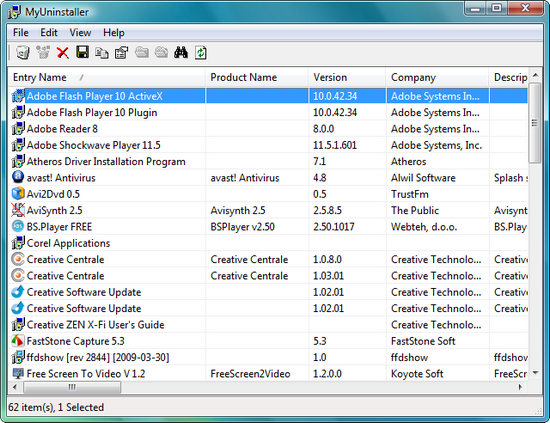The width and height of the screenshot is (550, 423).
Task: Sort by the Product Name column header
Action: tap(257, 78)
